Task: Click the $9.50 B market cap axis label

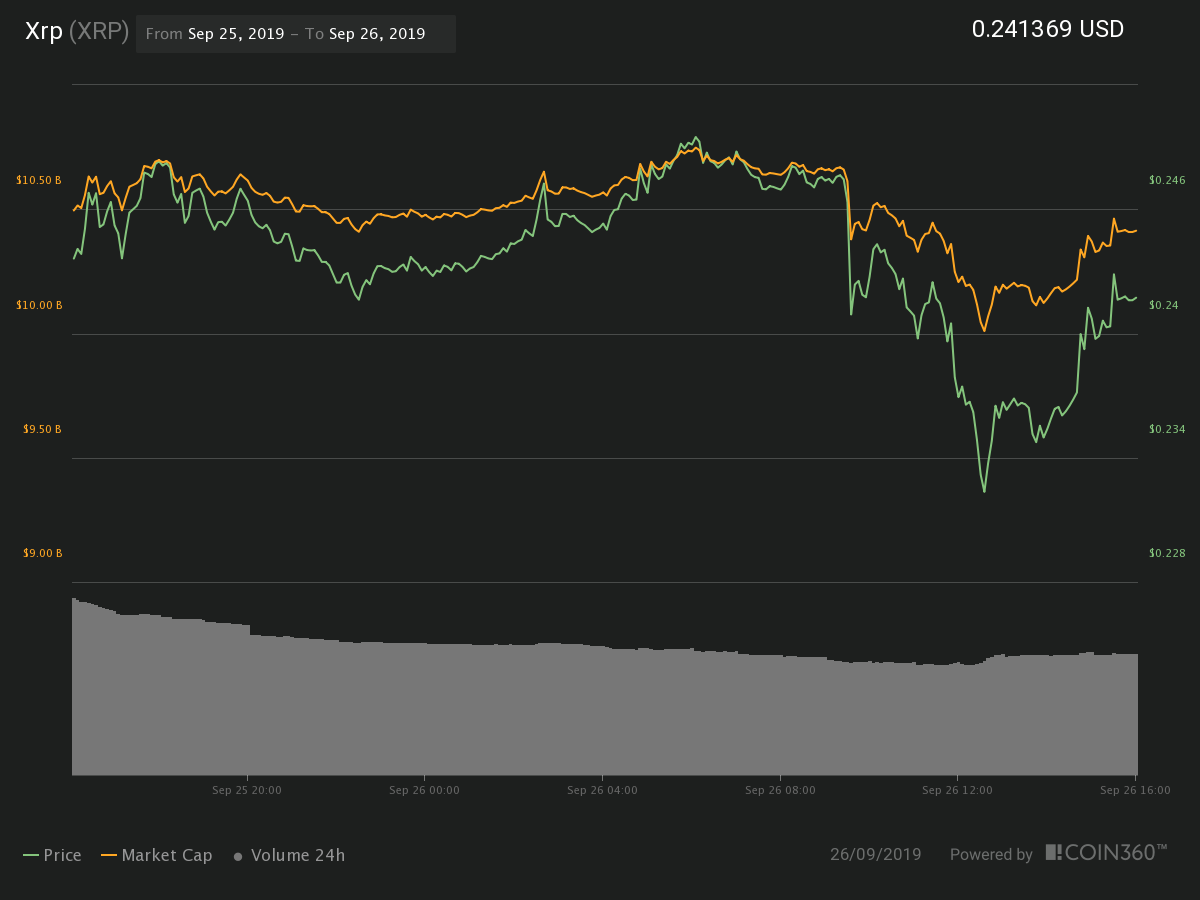Action: (42, 429)
